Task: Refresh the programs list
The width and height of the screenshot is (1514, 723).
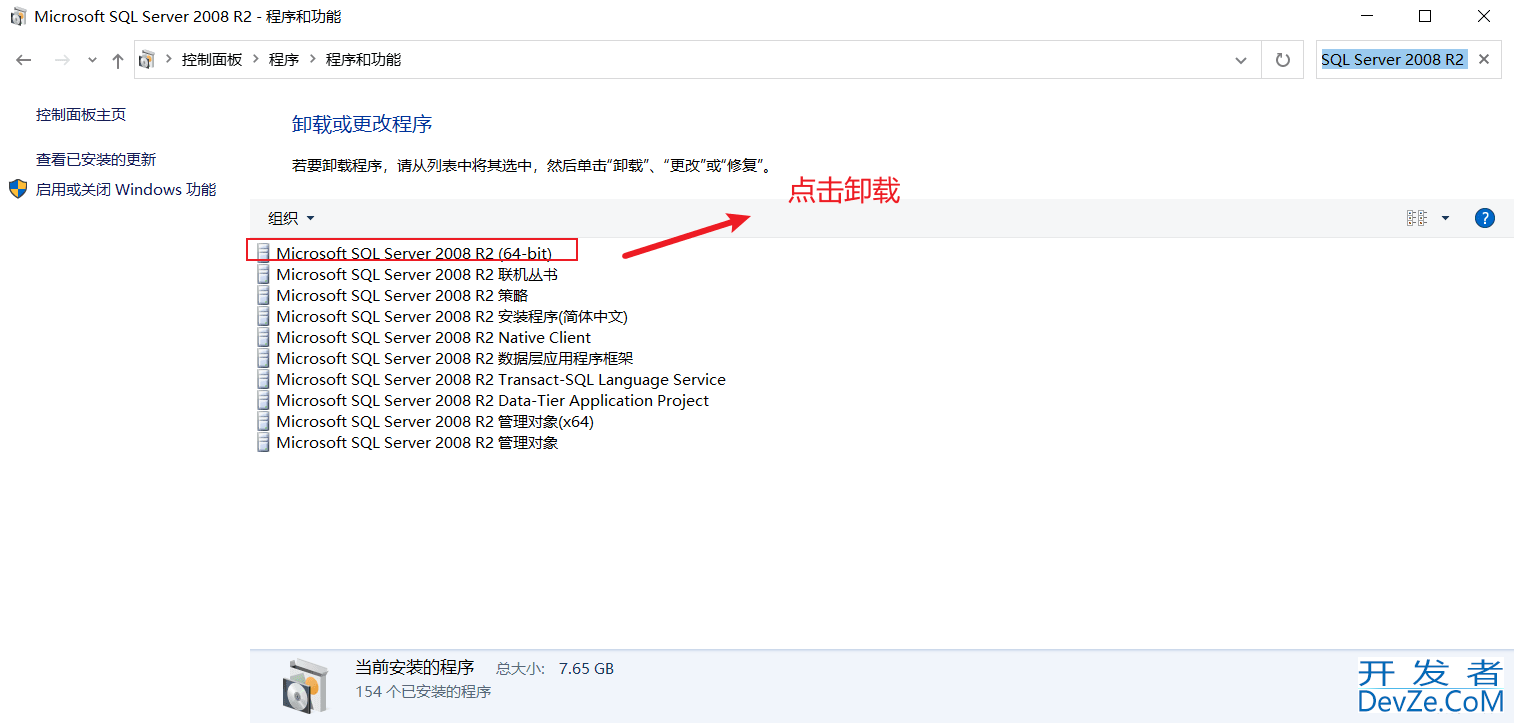Action: tap(1283, 60)
